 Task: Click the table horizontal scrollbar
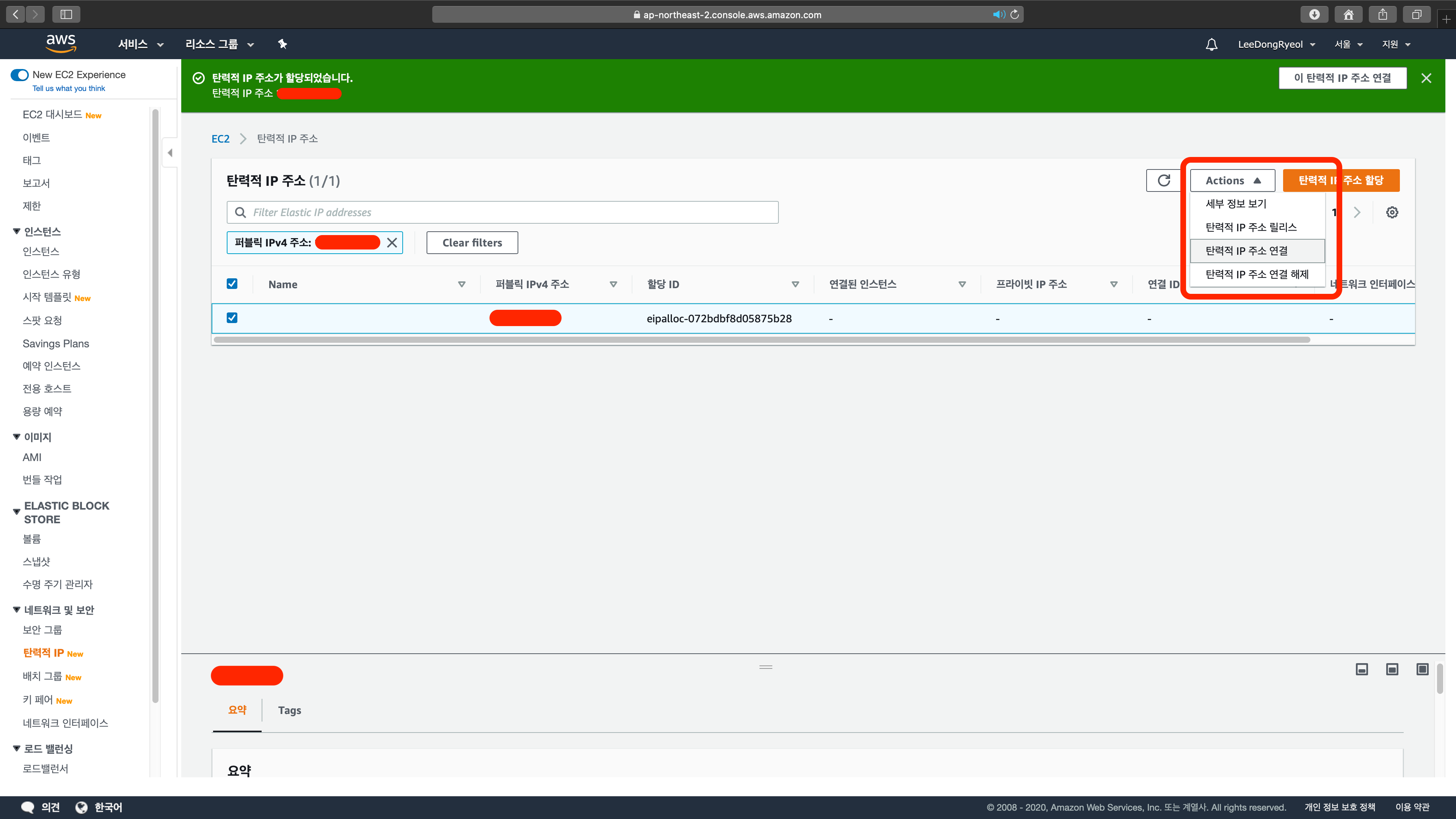(x=762, y=340)
